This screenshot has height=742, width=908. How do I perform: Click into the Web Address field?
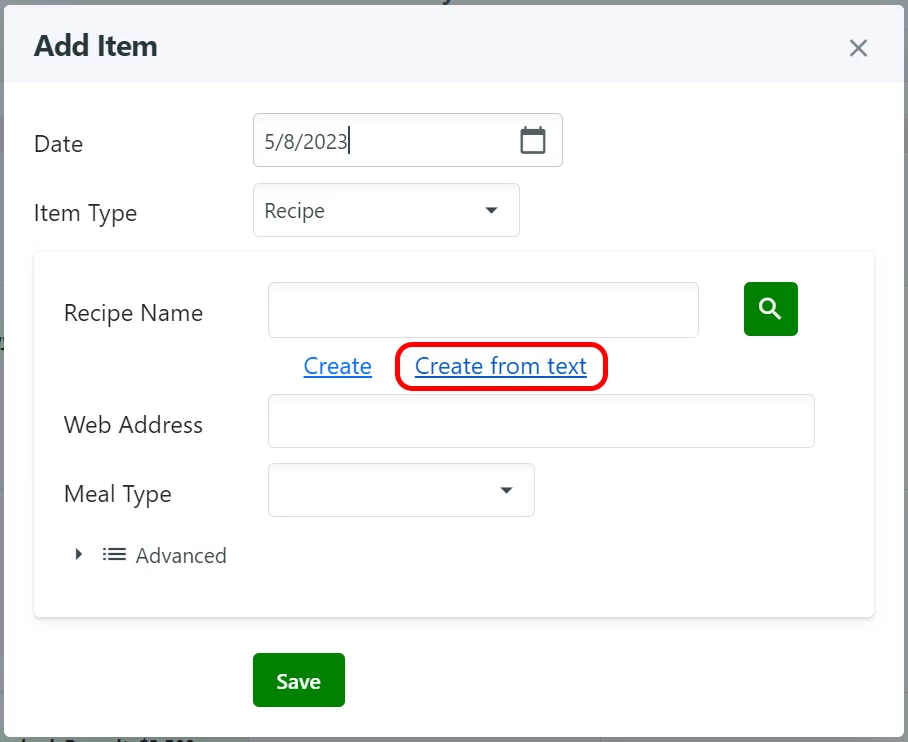(x=541, y=421)
